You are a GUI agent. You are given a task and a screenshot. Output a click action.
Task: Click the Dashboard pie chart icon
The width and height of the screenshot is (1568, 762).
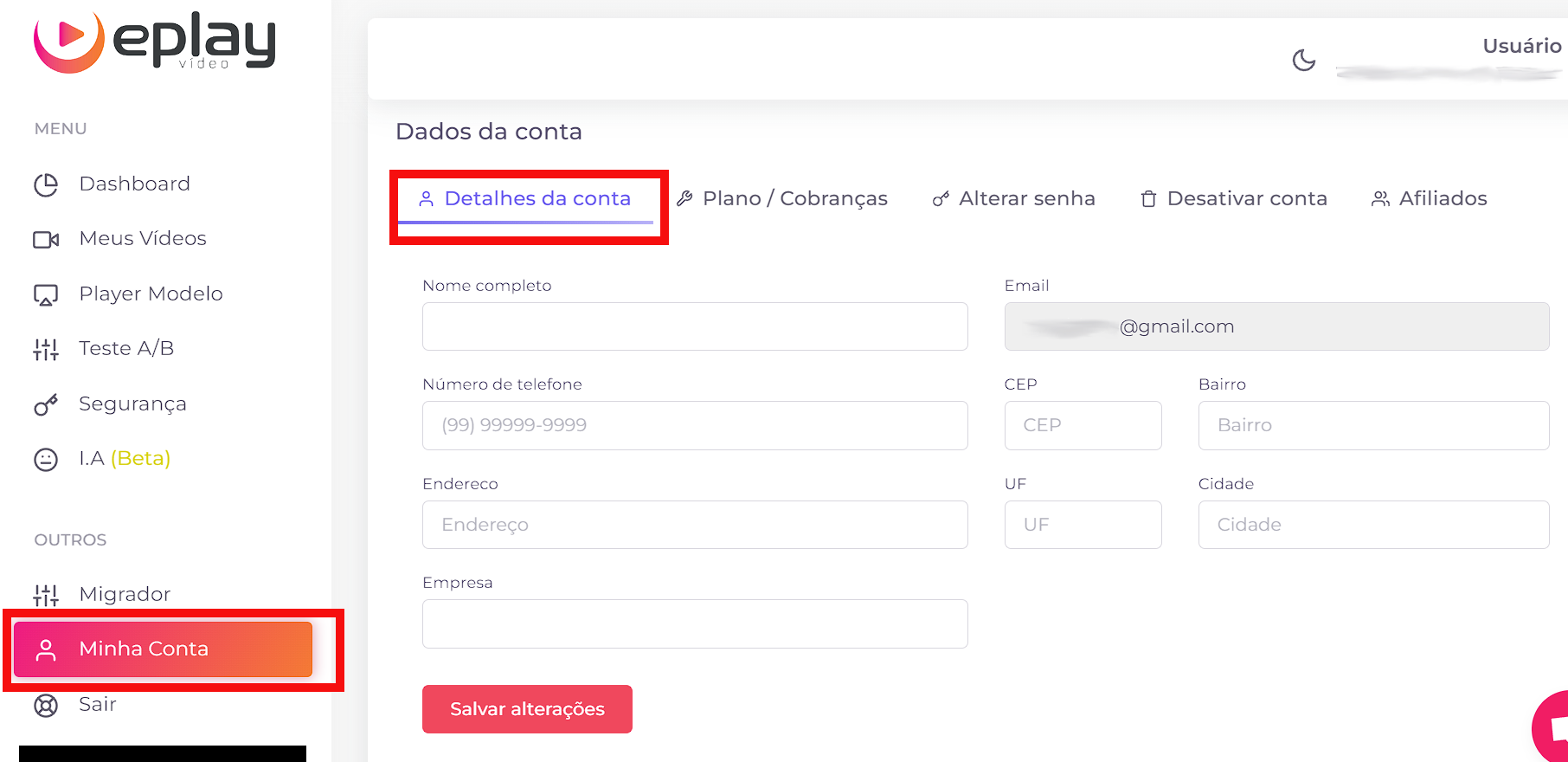point(46,184)
